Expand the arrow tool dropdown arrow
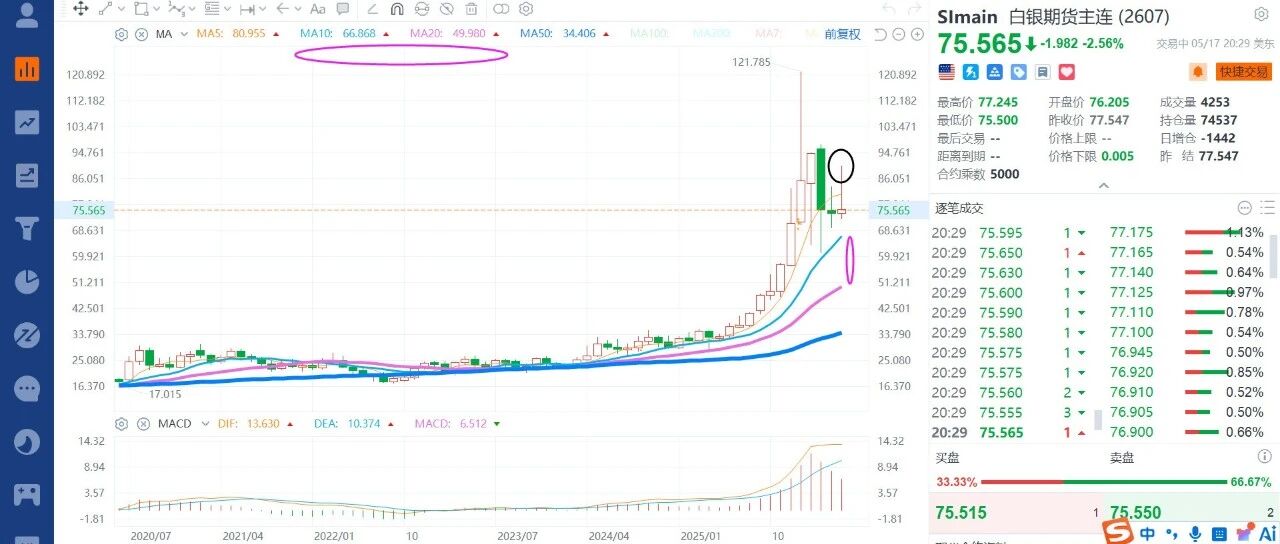The image size is (1280, 544). [298, 9]
